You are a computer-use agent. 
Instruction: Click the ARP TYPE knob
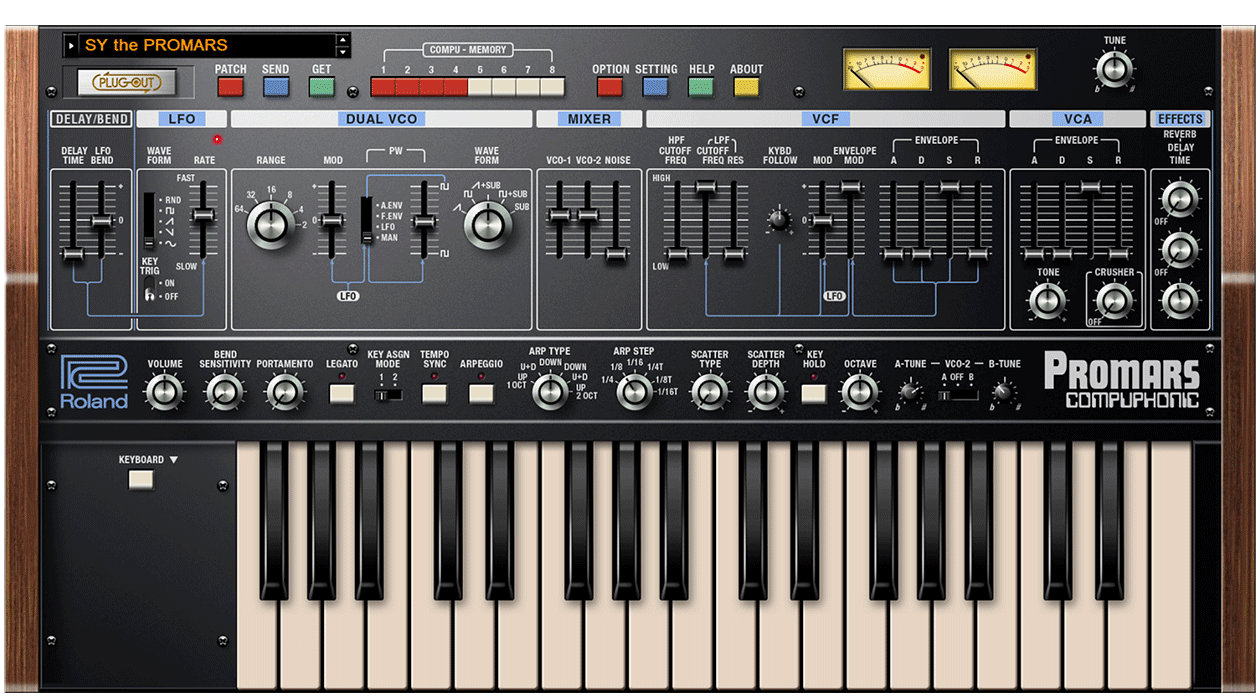point(549,392)
